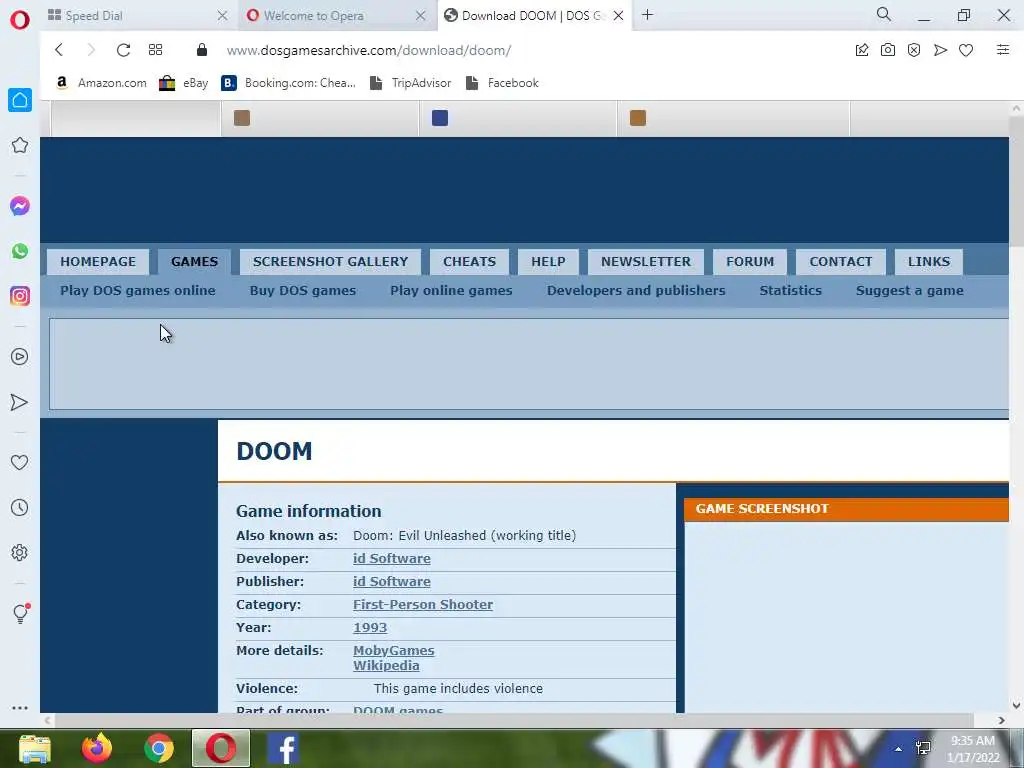Open the HOMEPAGE menu item
Viewport: 1024px width, 768px height.
98,261
